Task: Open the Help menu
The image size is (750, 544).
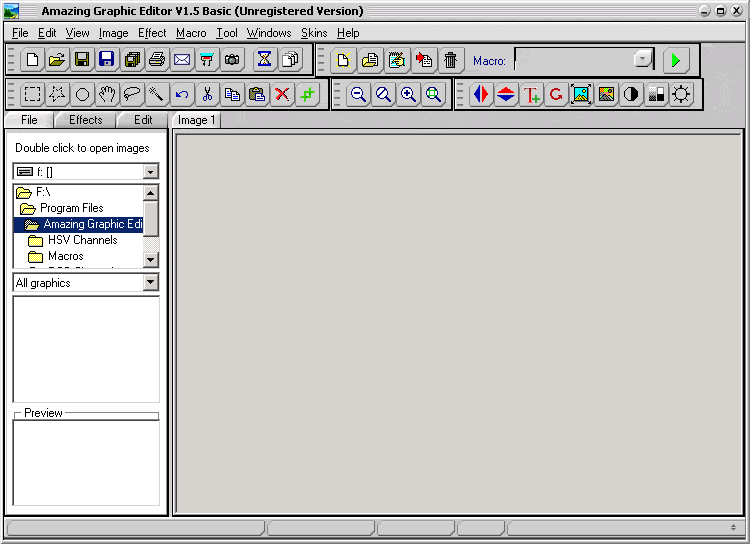Action: 348,33
